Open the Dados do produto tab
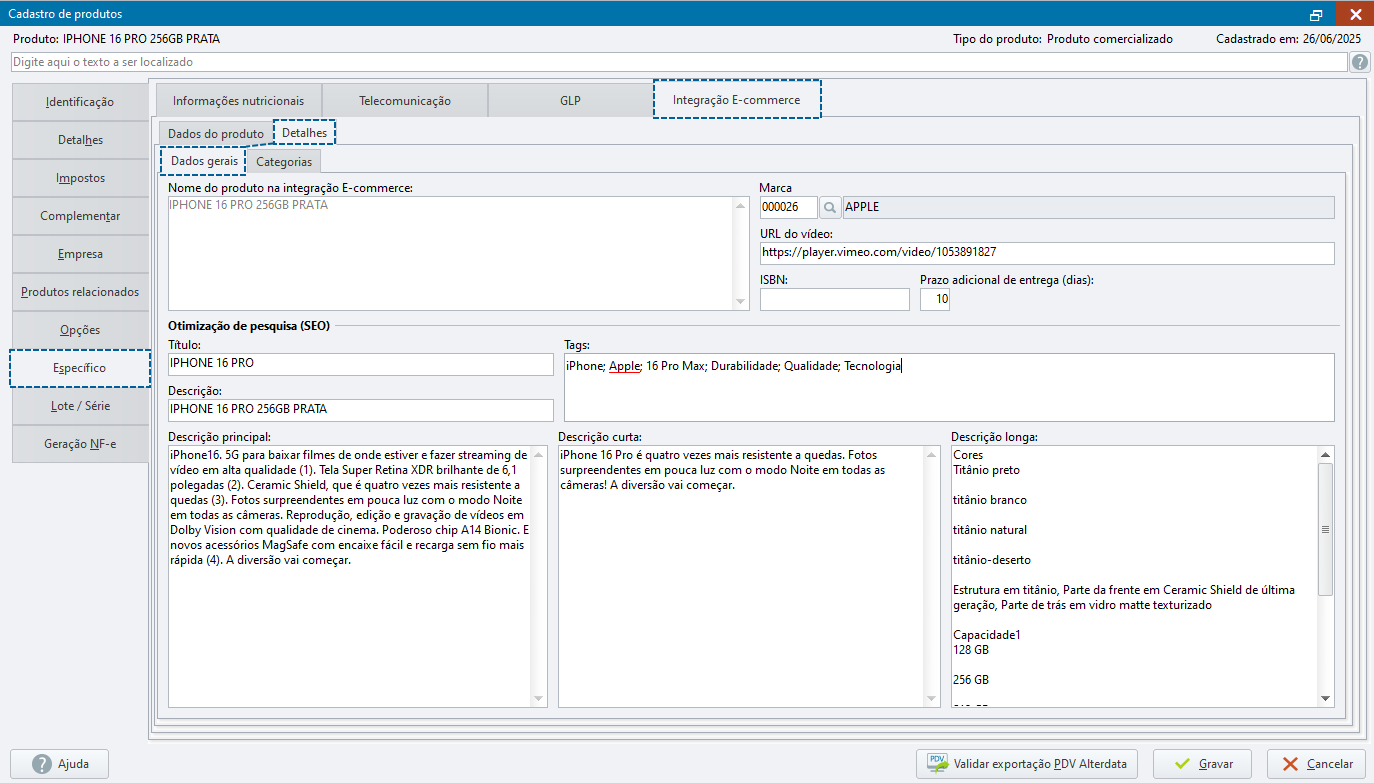Viewport: 1374px width, 783px height. 215,133
